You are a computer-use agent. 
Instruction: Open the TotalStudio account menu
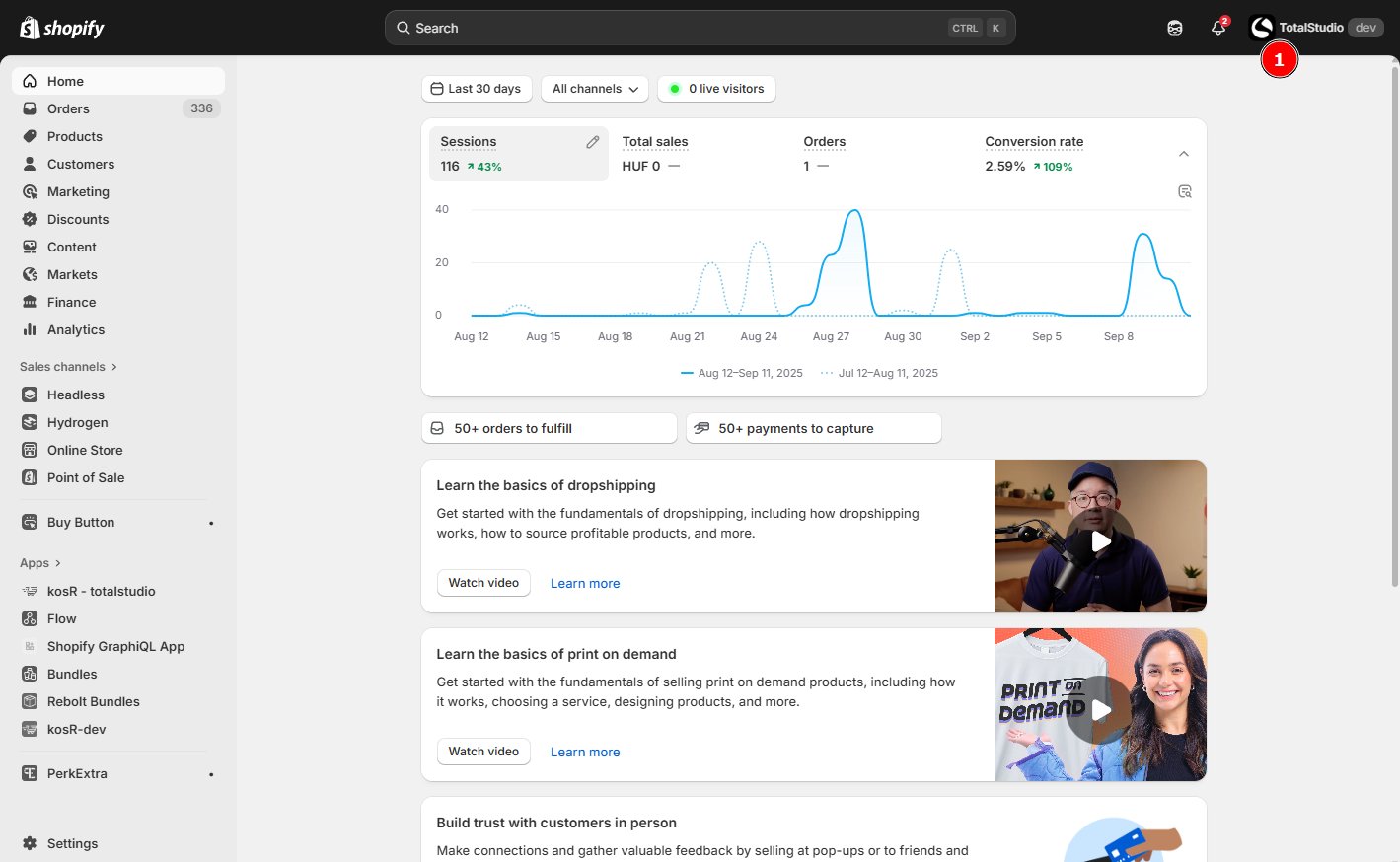point(1315,28)
